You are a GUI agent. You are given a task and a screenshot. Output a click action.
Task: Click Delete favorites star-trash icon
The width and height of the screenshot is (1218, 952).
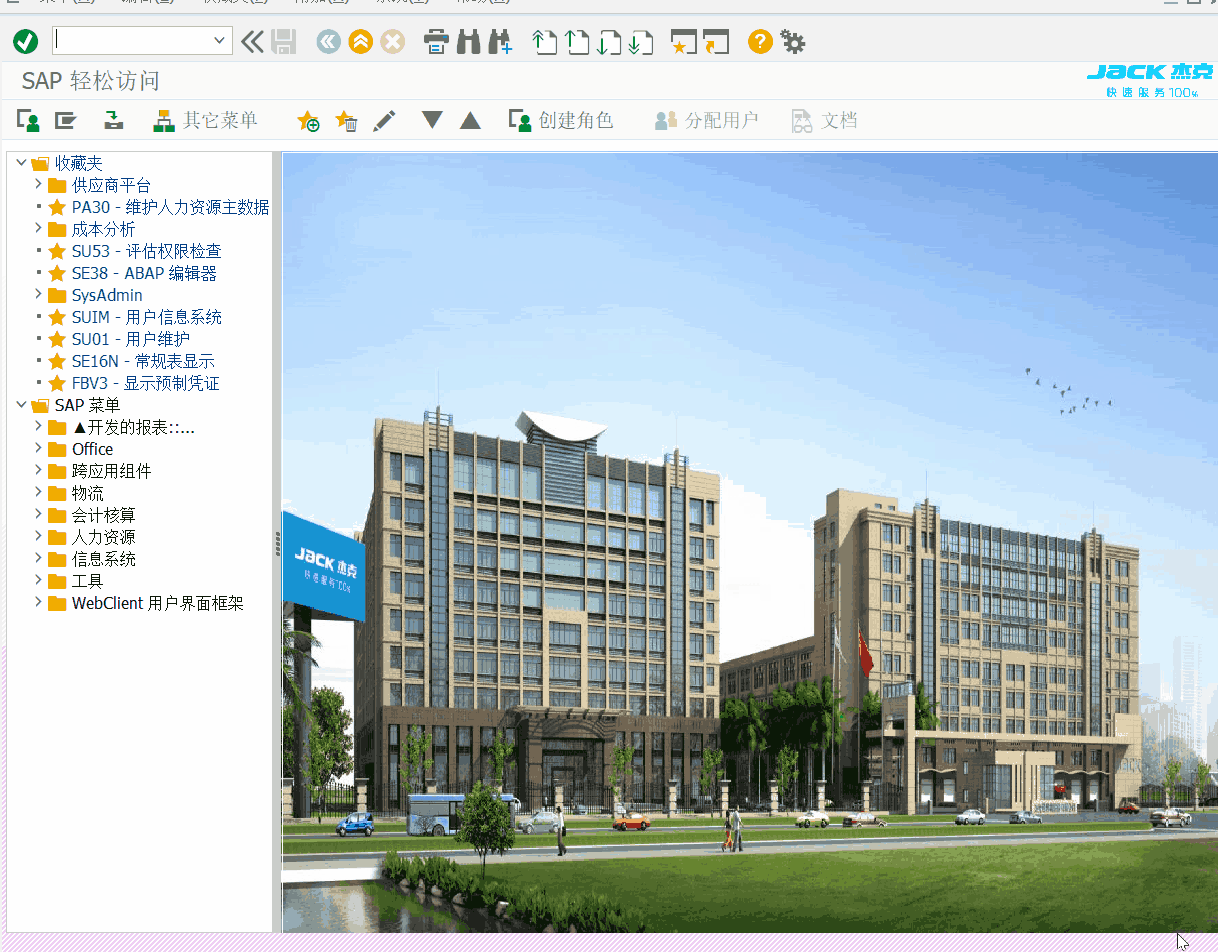click(346, 121)
